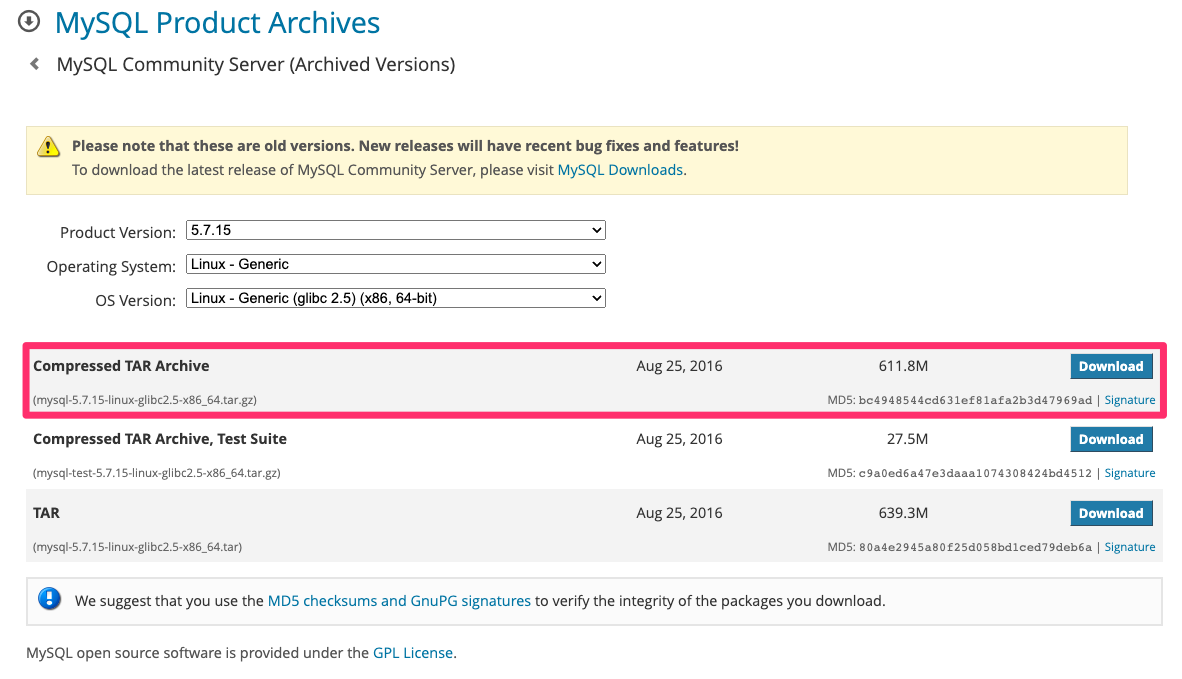The height and width of the screenshot is (679, 1182).
Task: Download the Compressed TAR Archive 611.8M
Action: 1111,366
